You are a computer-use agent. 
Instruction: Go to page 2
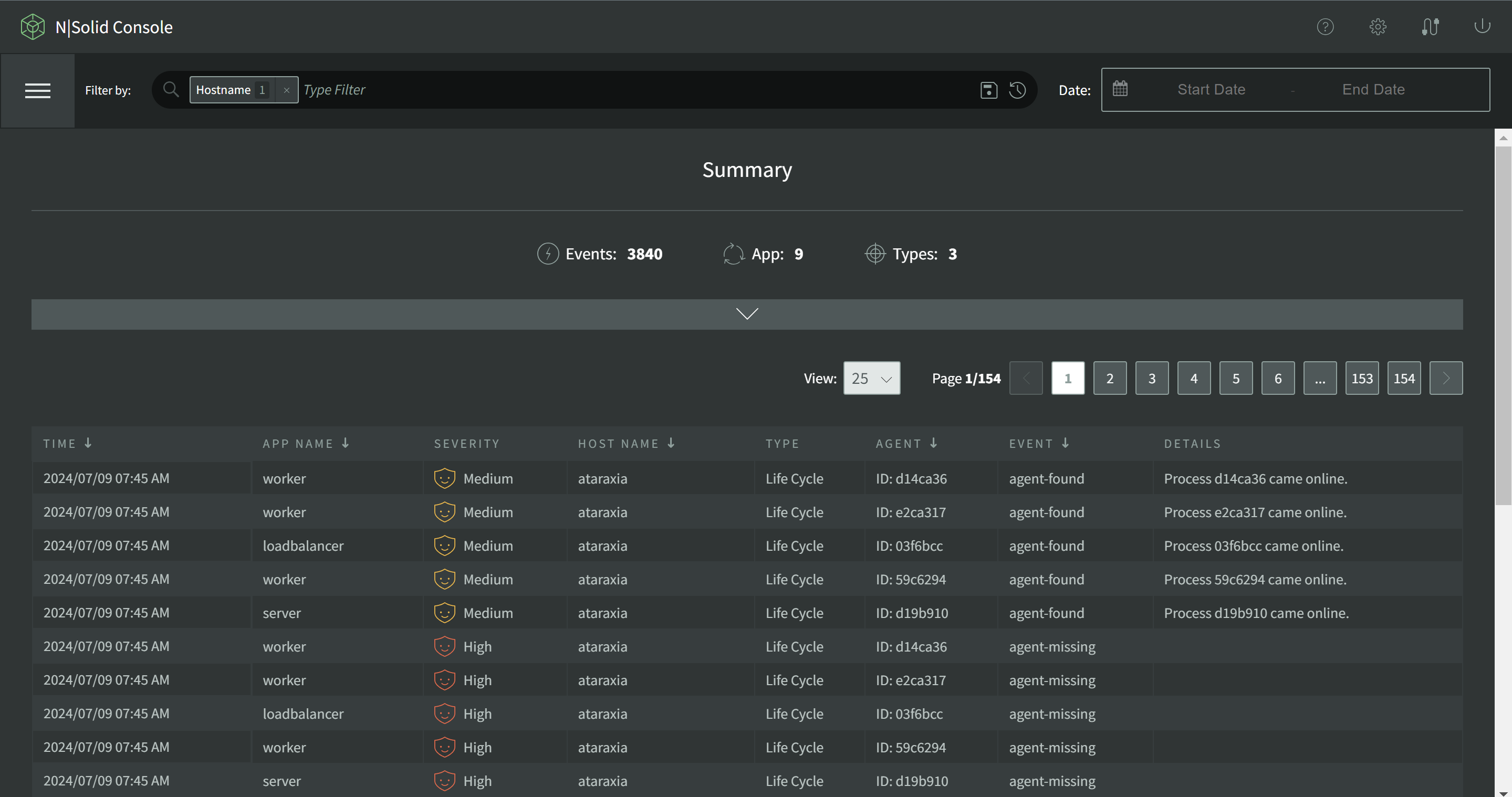[1109, 378]
